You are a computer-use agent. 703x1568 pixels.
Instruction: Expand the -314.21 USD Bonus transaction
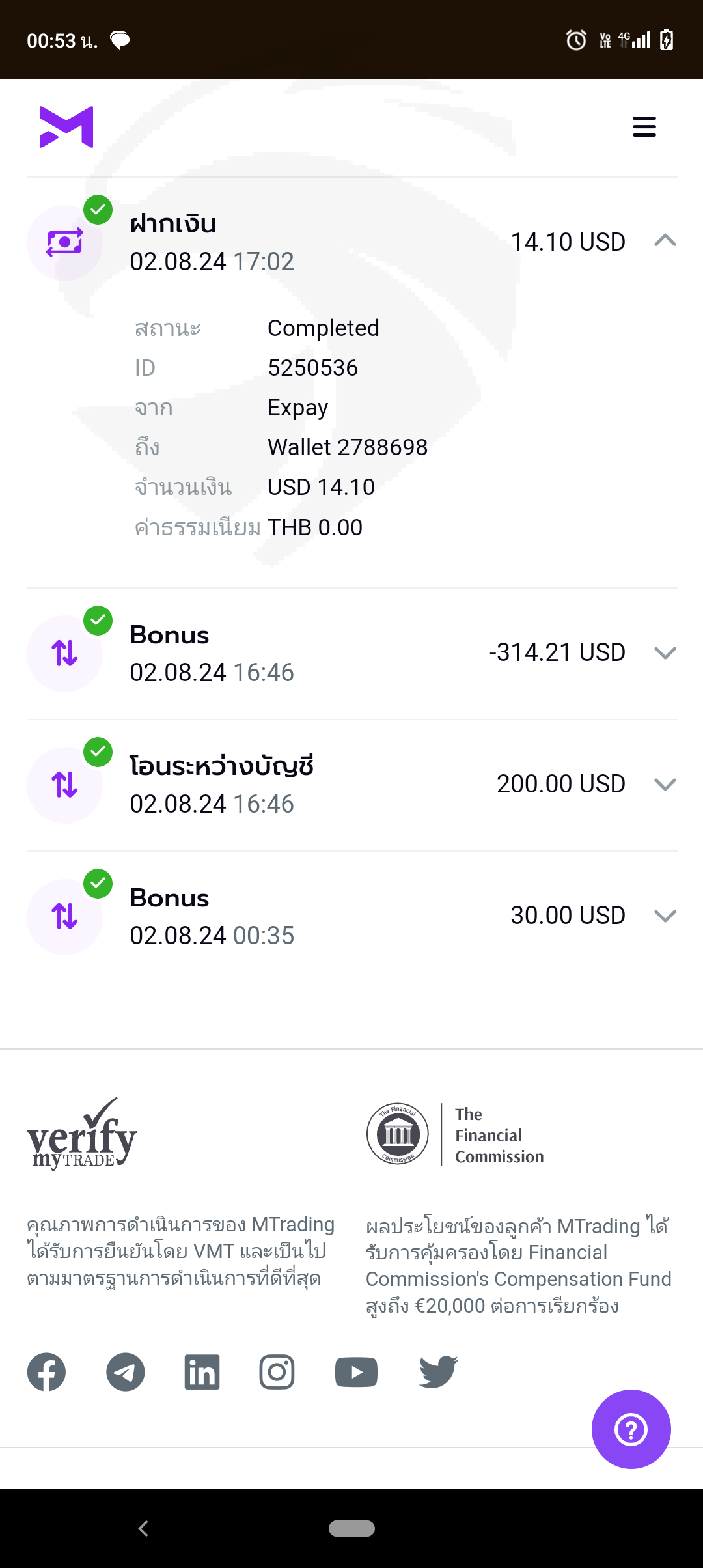(x=665, y=652)
